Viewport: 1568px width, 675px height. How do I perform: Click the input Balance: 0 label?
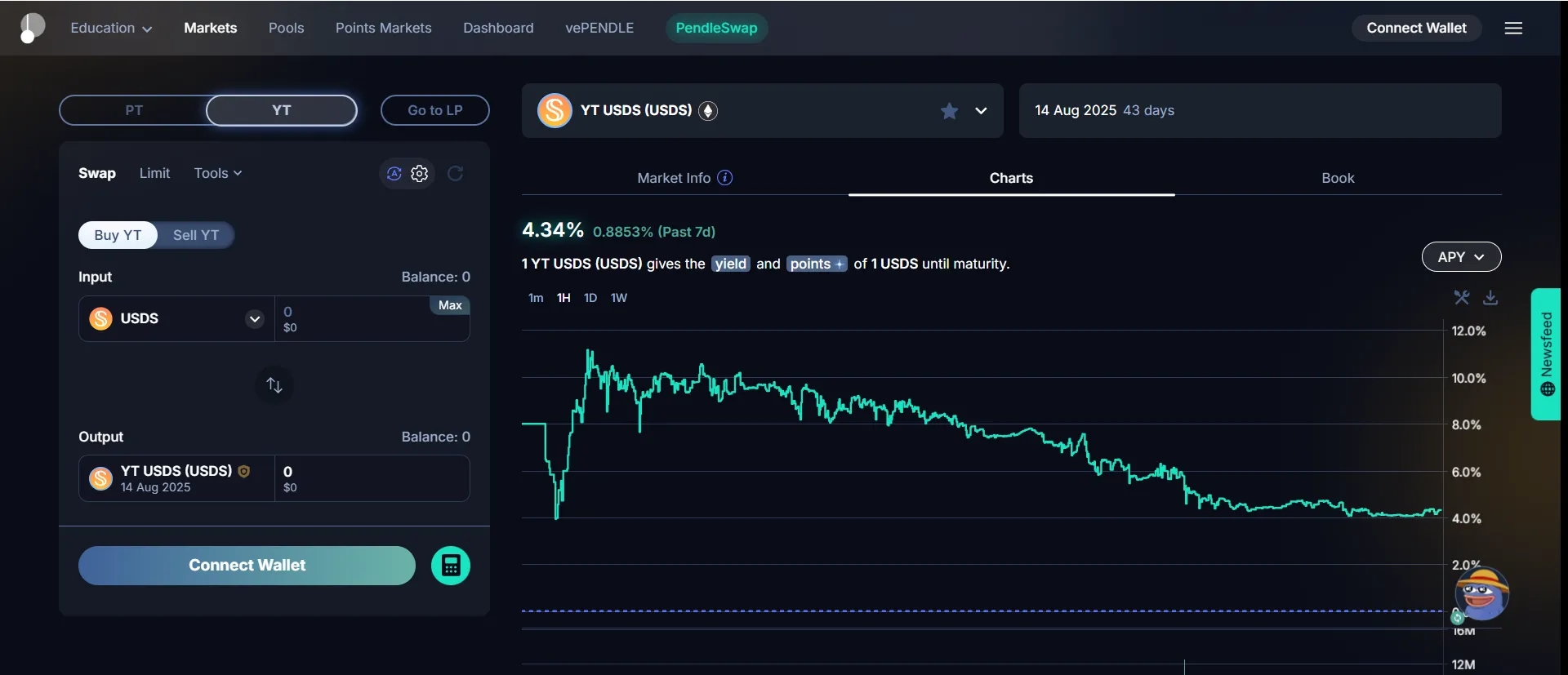point(435,277)
